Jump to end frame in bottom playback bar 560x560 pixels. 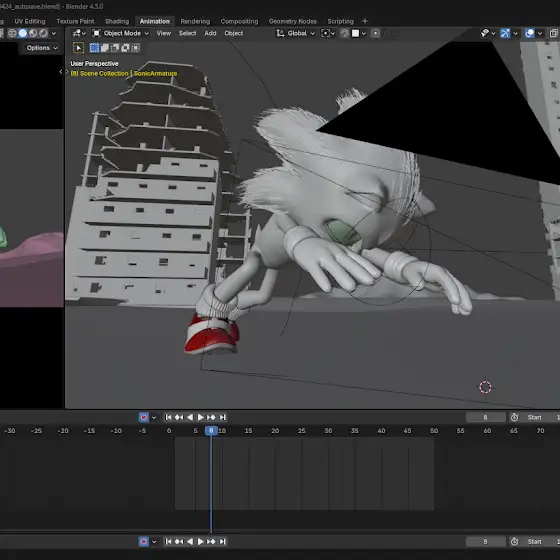[x=222, y=541]
